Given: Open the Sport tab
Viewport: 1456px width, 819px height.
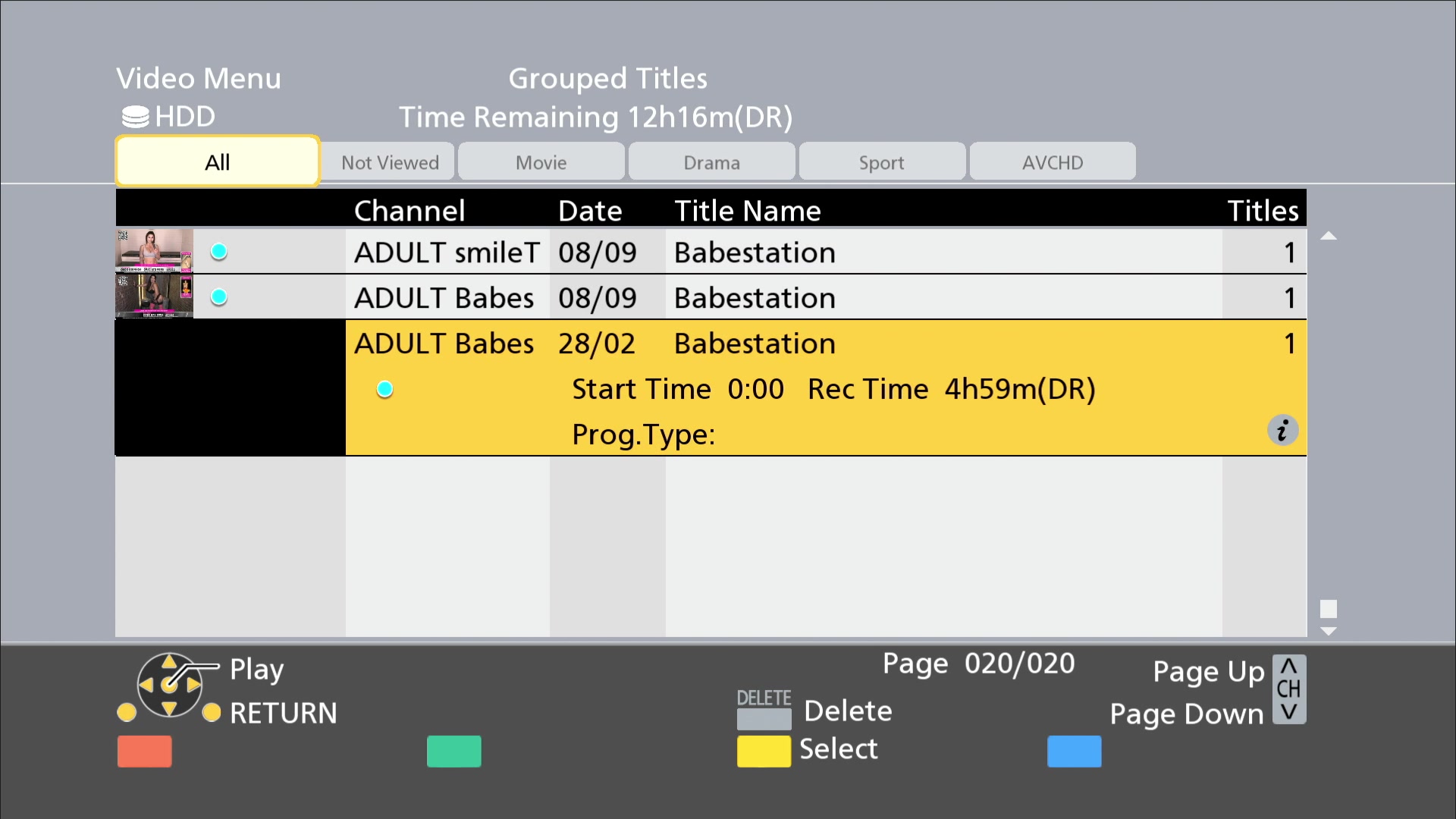Looking at the screenshot, I should [882, 162].
